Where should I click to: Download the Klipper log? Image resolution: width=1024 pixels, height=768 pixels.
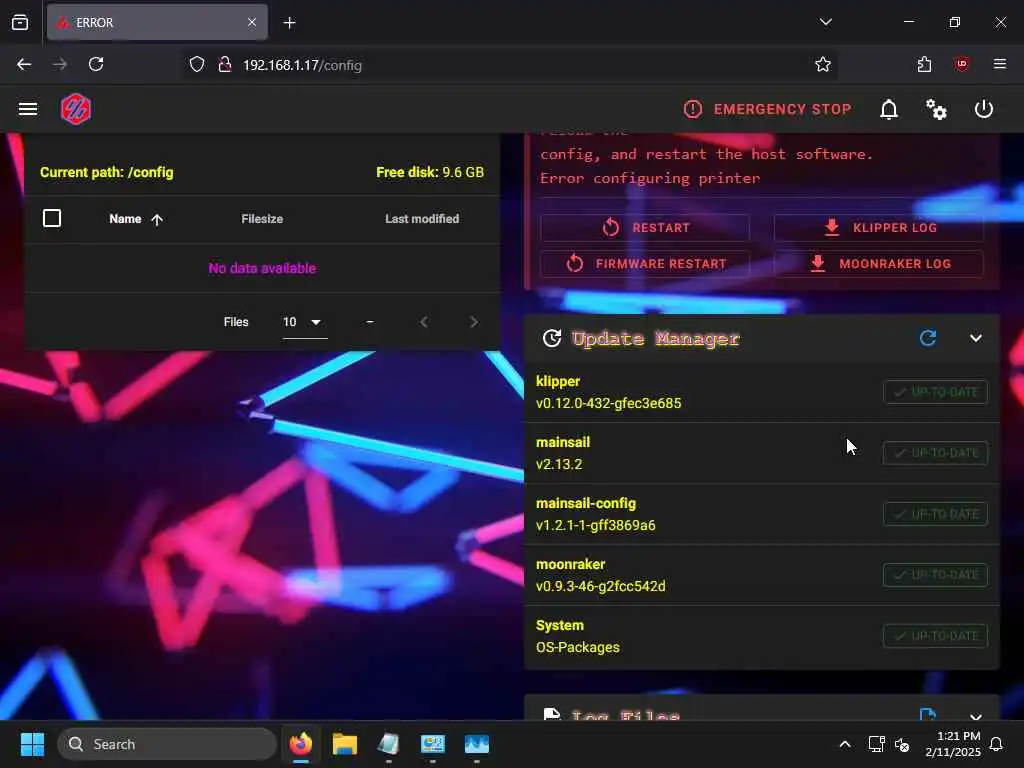878,228
